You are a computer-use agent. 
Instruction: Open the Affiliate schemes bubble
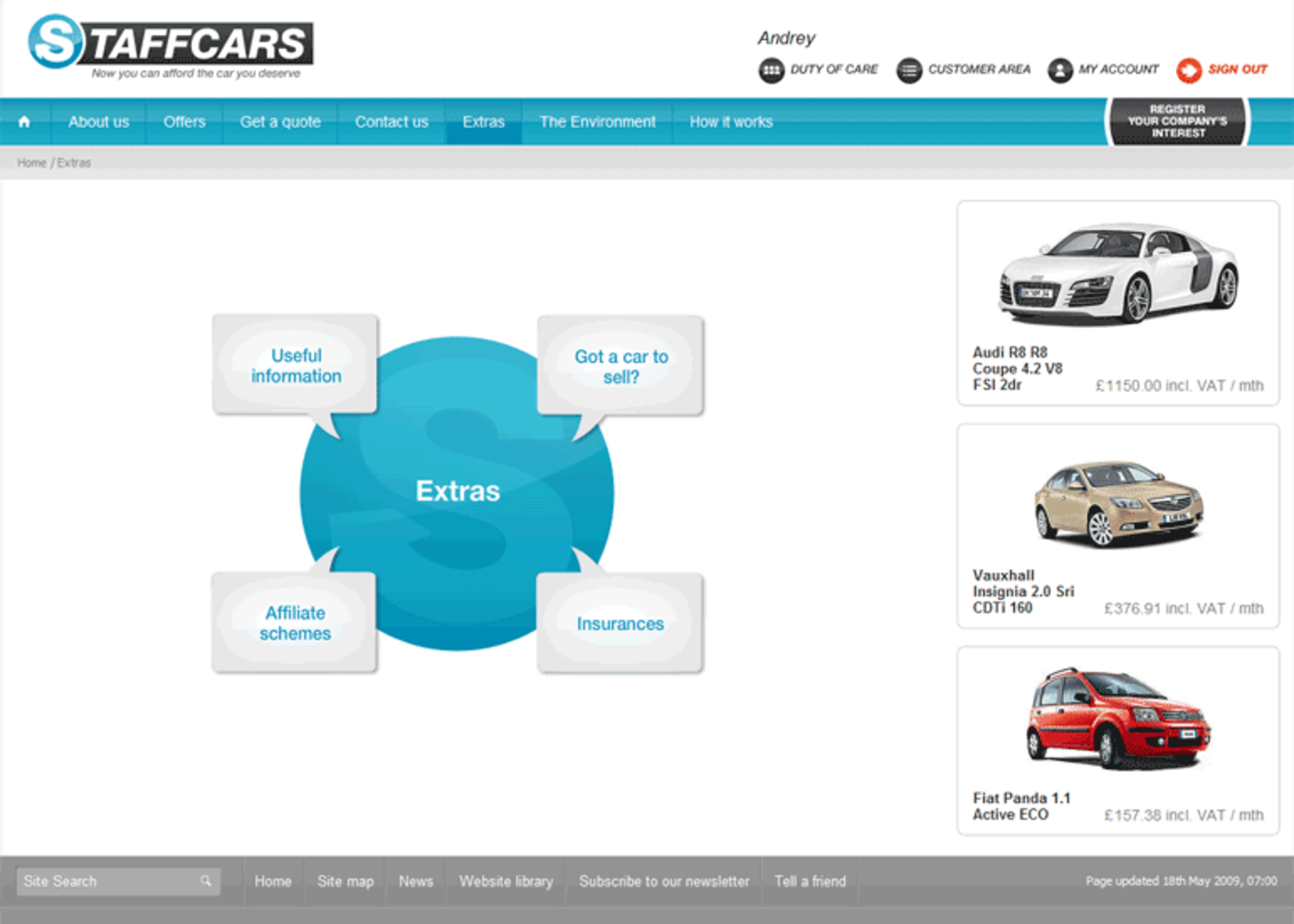pos(295,624)
